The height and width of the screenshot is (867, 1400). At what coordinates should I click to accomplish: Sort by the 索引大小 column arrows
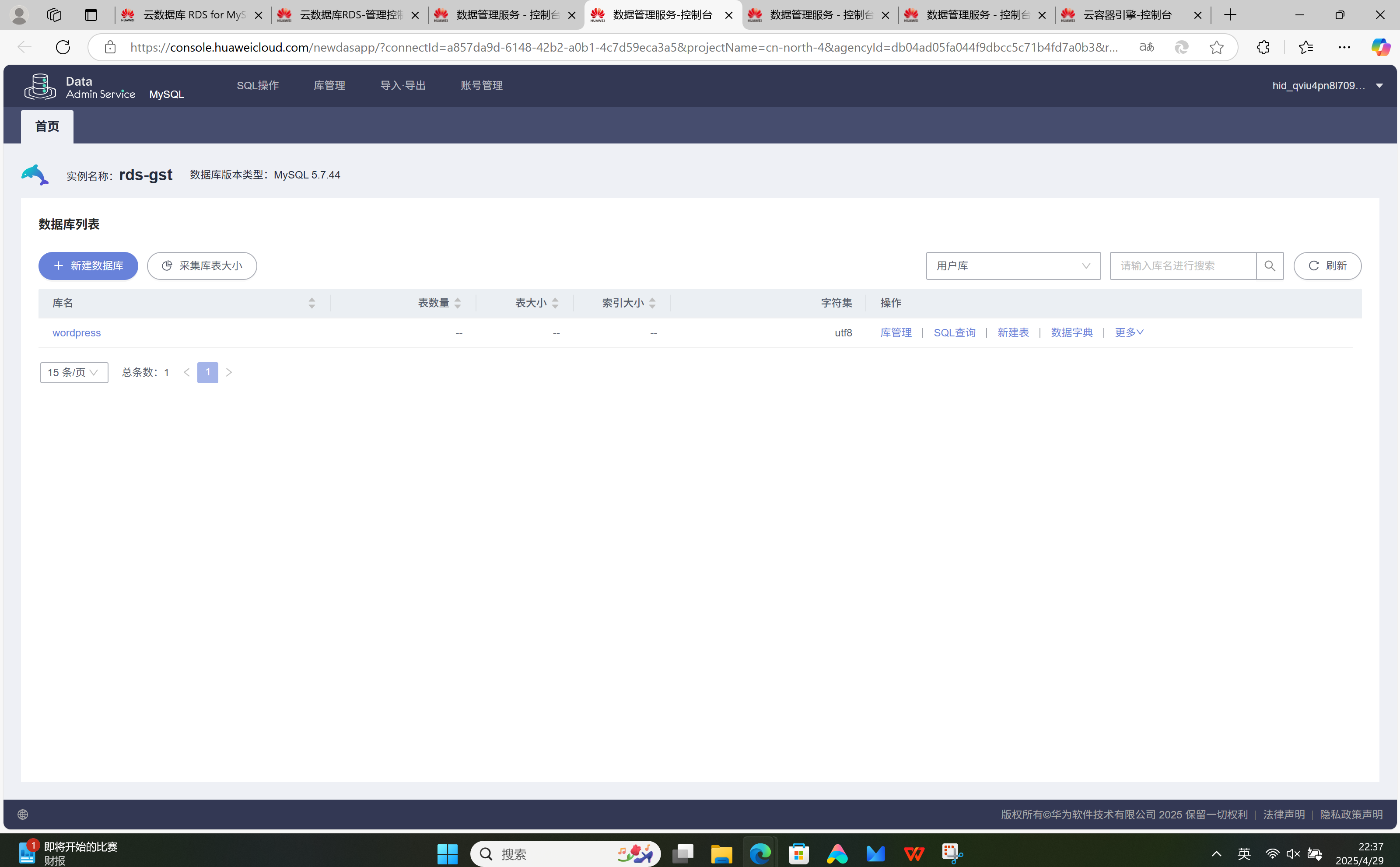coord(652,303)
